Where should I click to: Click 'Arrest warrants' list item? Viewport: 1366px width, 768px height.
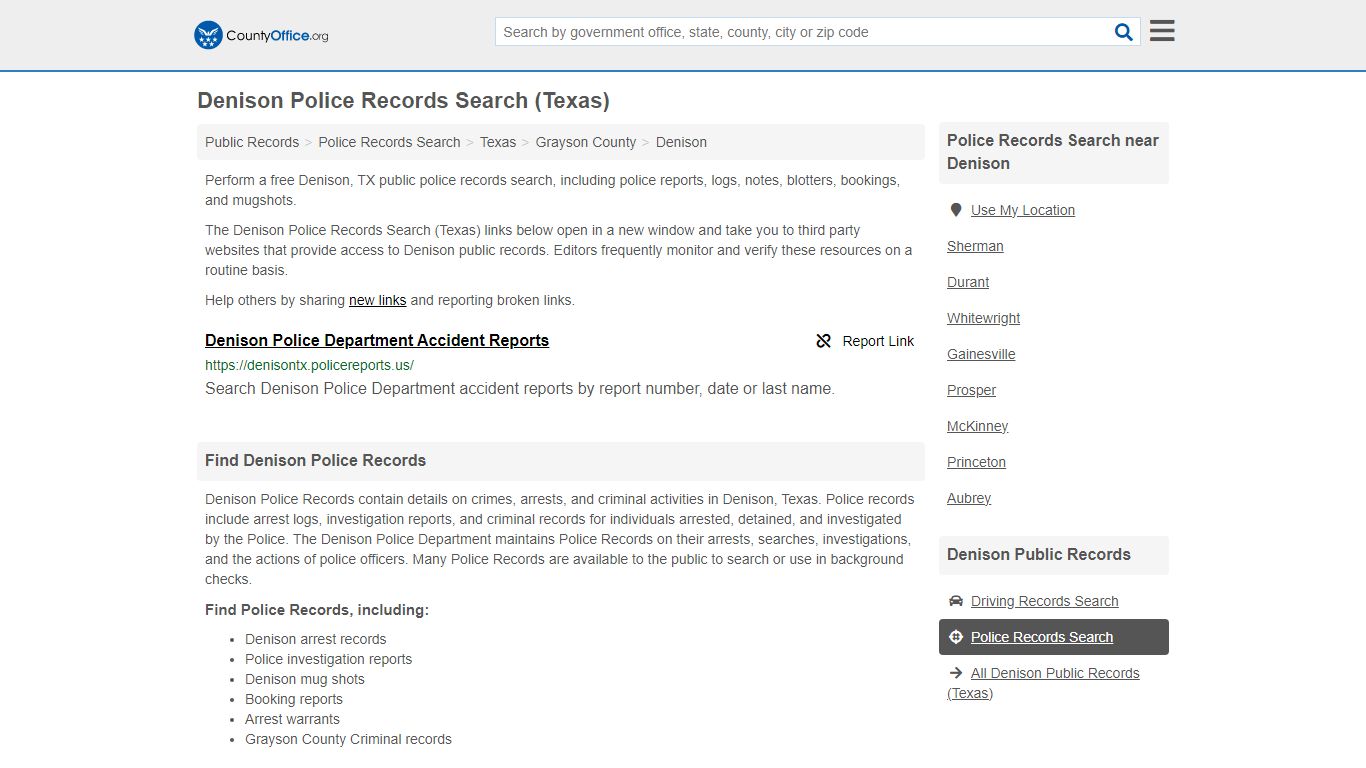(293, 719)
